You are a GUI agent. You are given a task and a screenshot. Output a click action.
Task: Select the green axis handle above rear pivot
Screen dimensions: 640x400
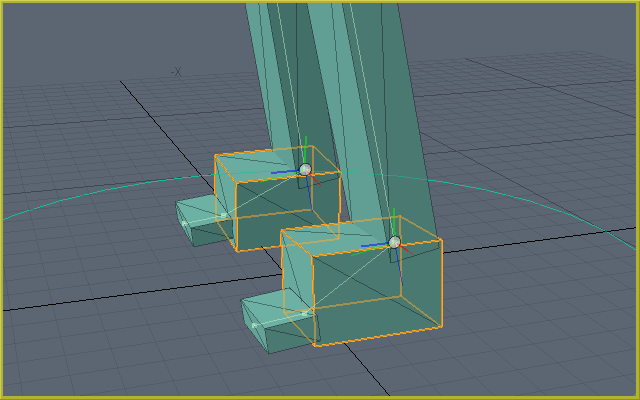[304, 148]
